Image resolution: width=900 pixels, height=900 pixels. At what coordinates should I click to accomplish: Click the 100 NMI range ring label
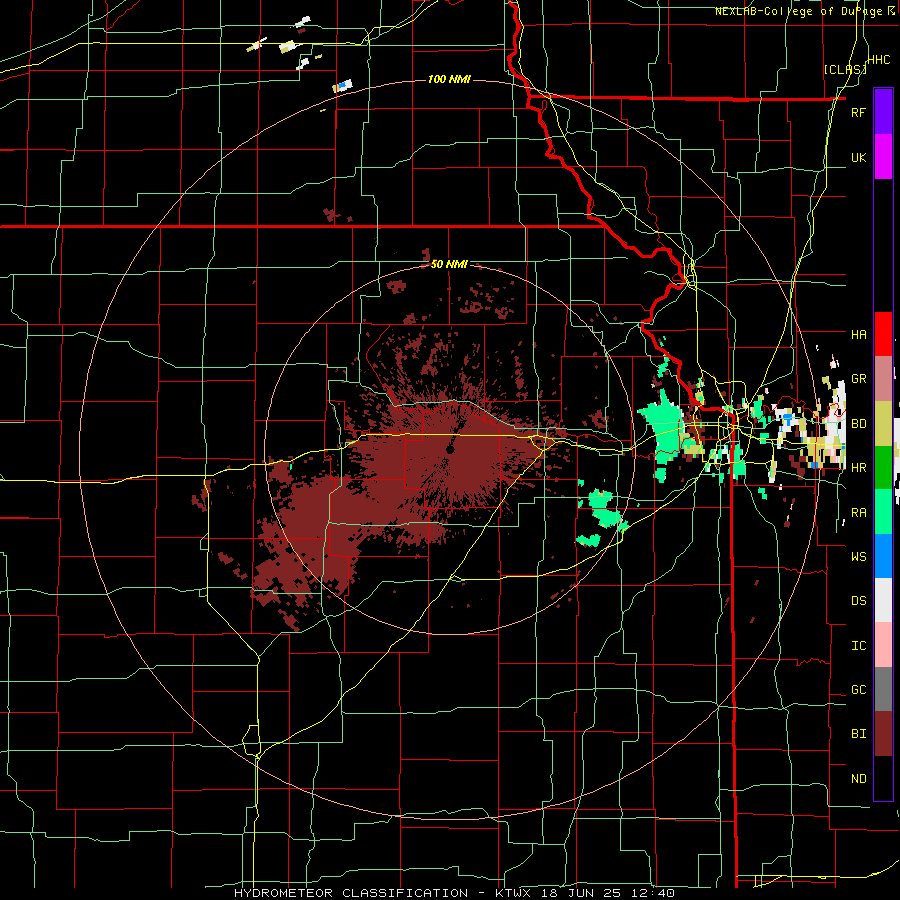tap(449, 79)
